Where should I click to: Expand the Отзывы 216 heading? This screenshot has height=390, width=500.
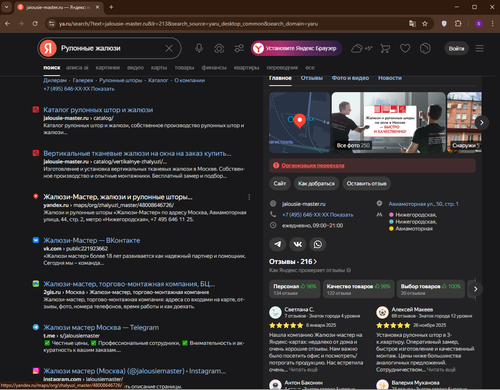coord(293,262)
